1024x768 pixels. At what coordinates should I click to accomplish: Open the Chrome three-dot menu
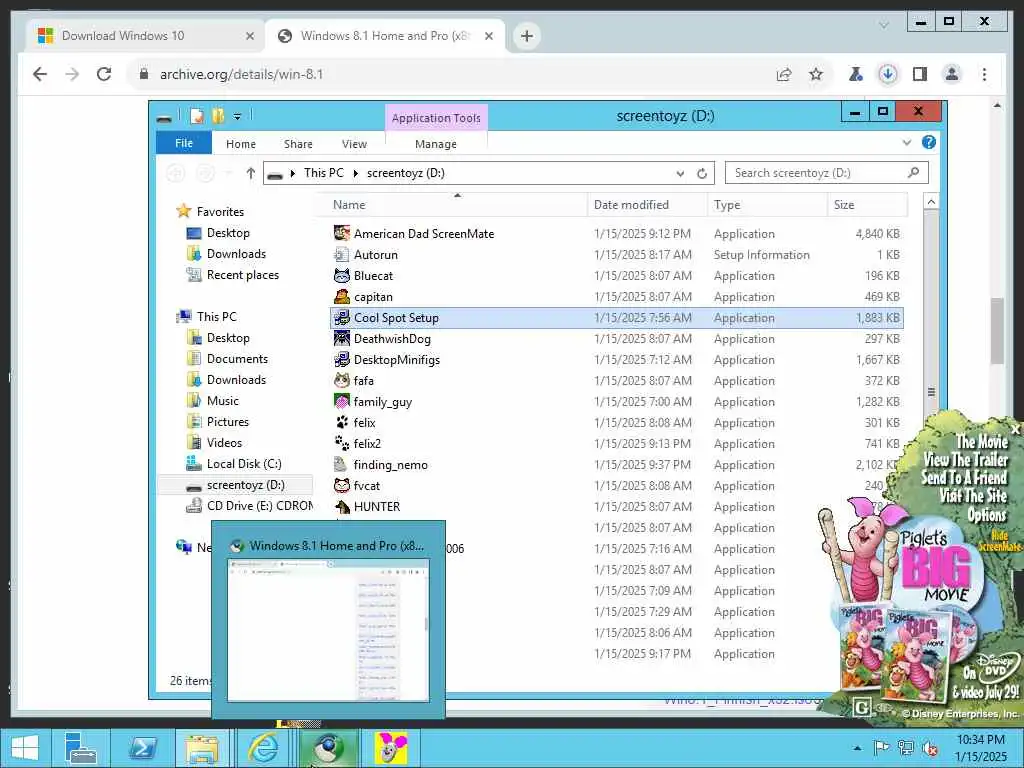point(984,74)
